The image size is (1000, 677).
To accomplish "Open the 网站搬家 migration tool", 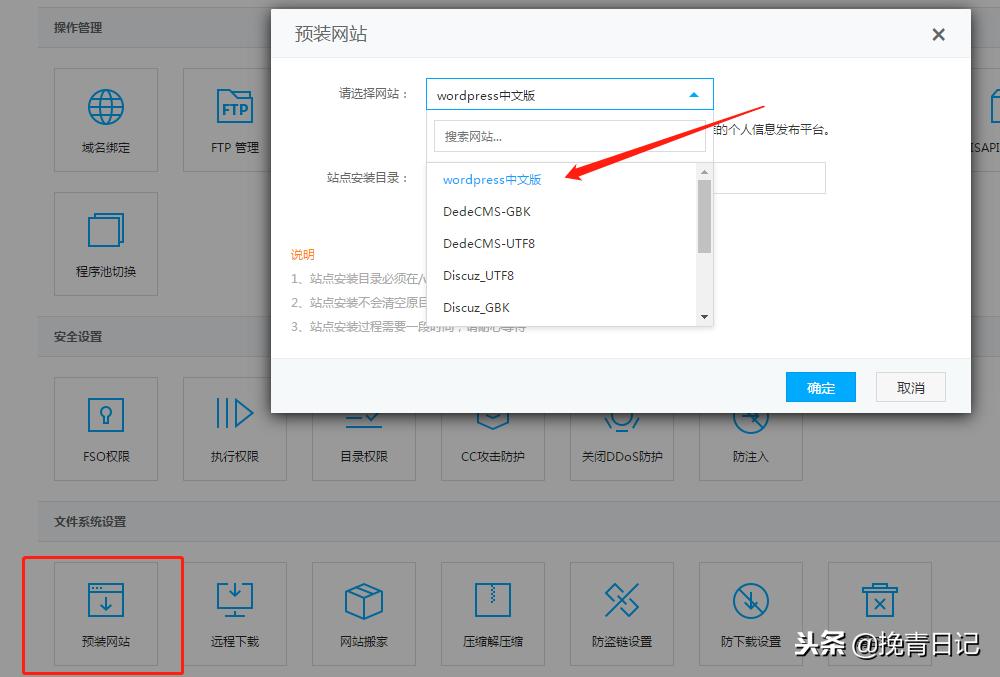I will tap(363, 613).
